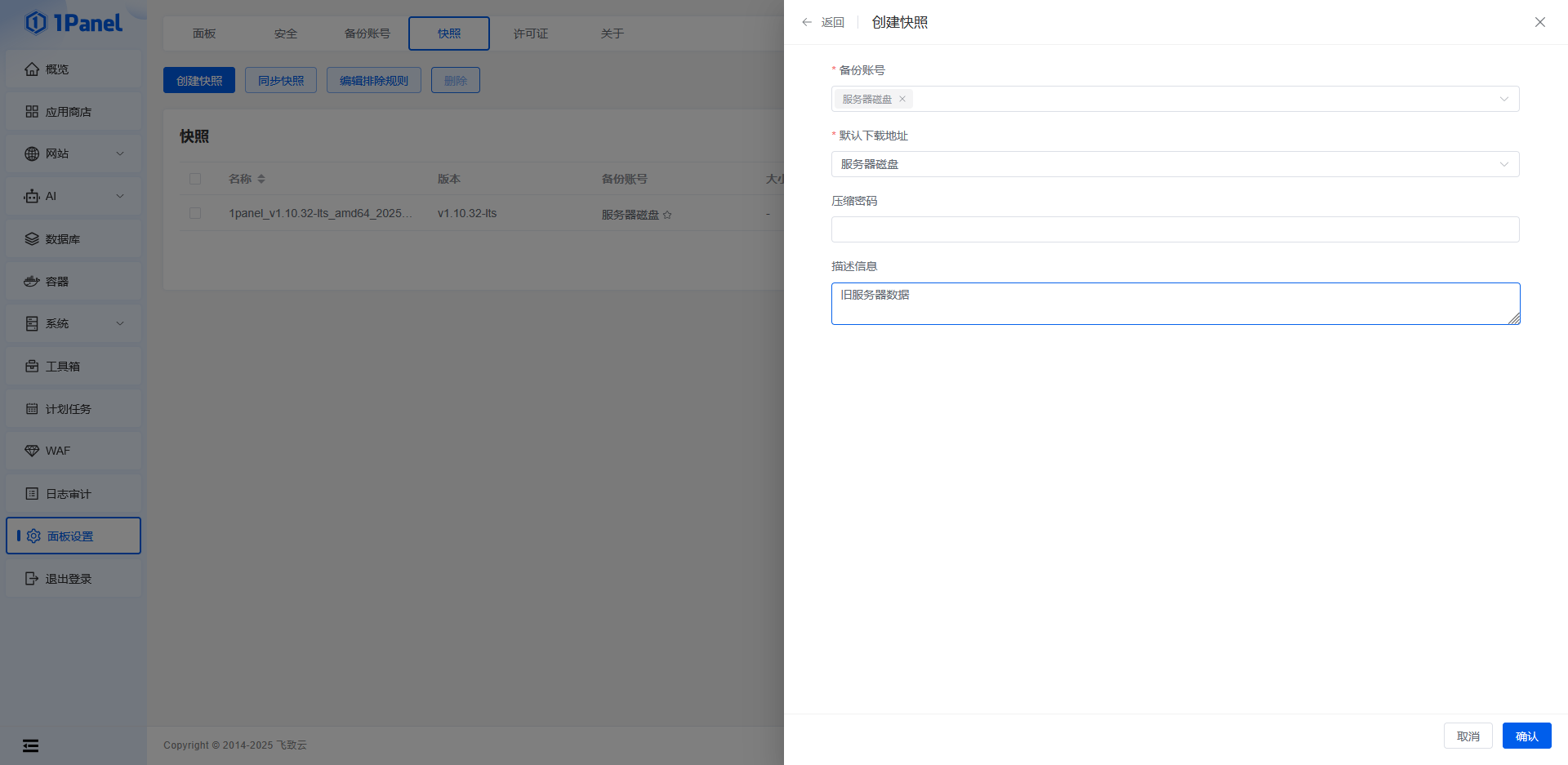Switch to the 备份账号 tab

tap(367, 33)
